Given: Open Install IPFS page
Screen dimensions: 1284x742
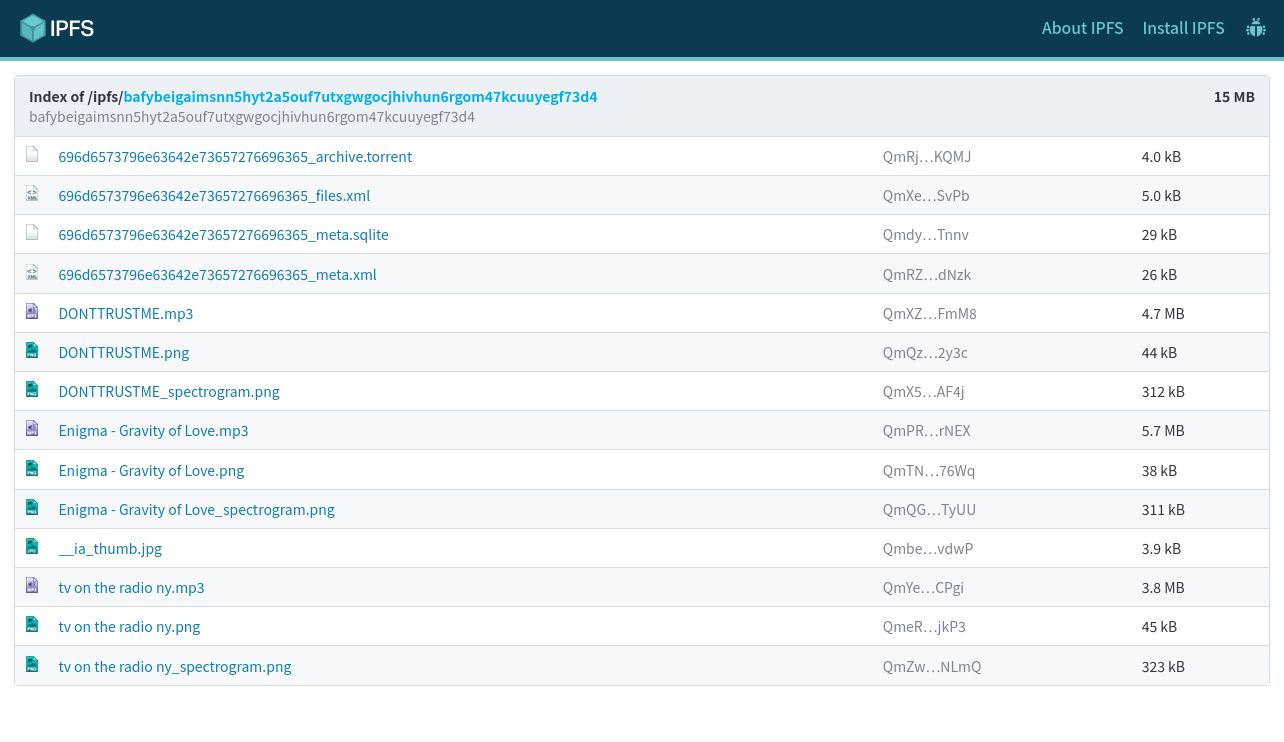Looking at the screenshot, I should (x=1183, y=28).
